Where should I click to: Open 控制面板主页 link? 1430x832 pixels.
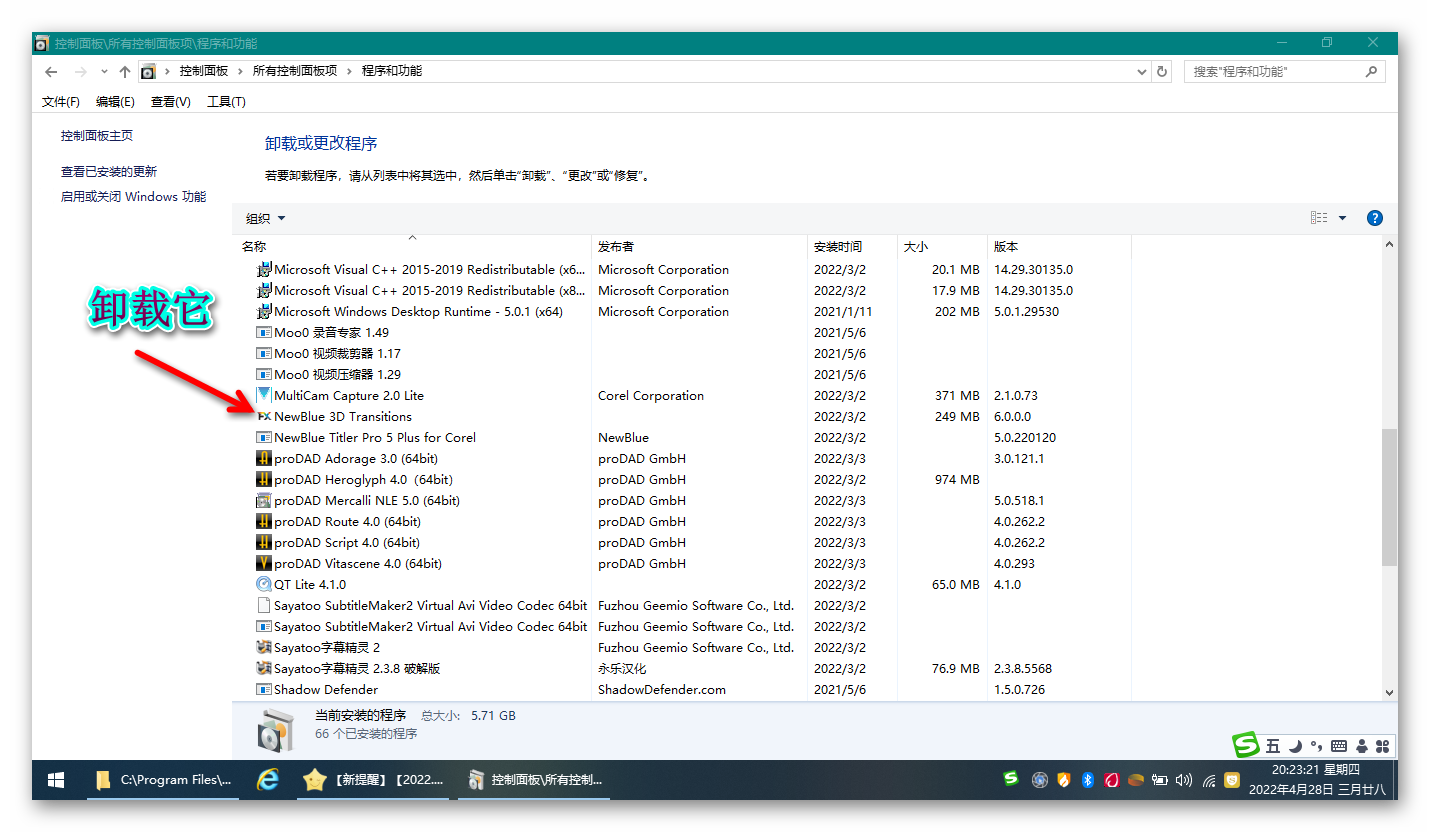click(x=97, y=136)
